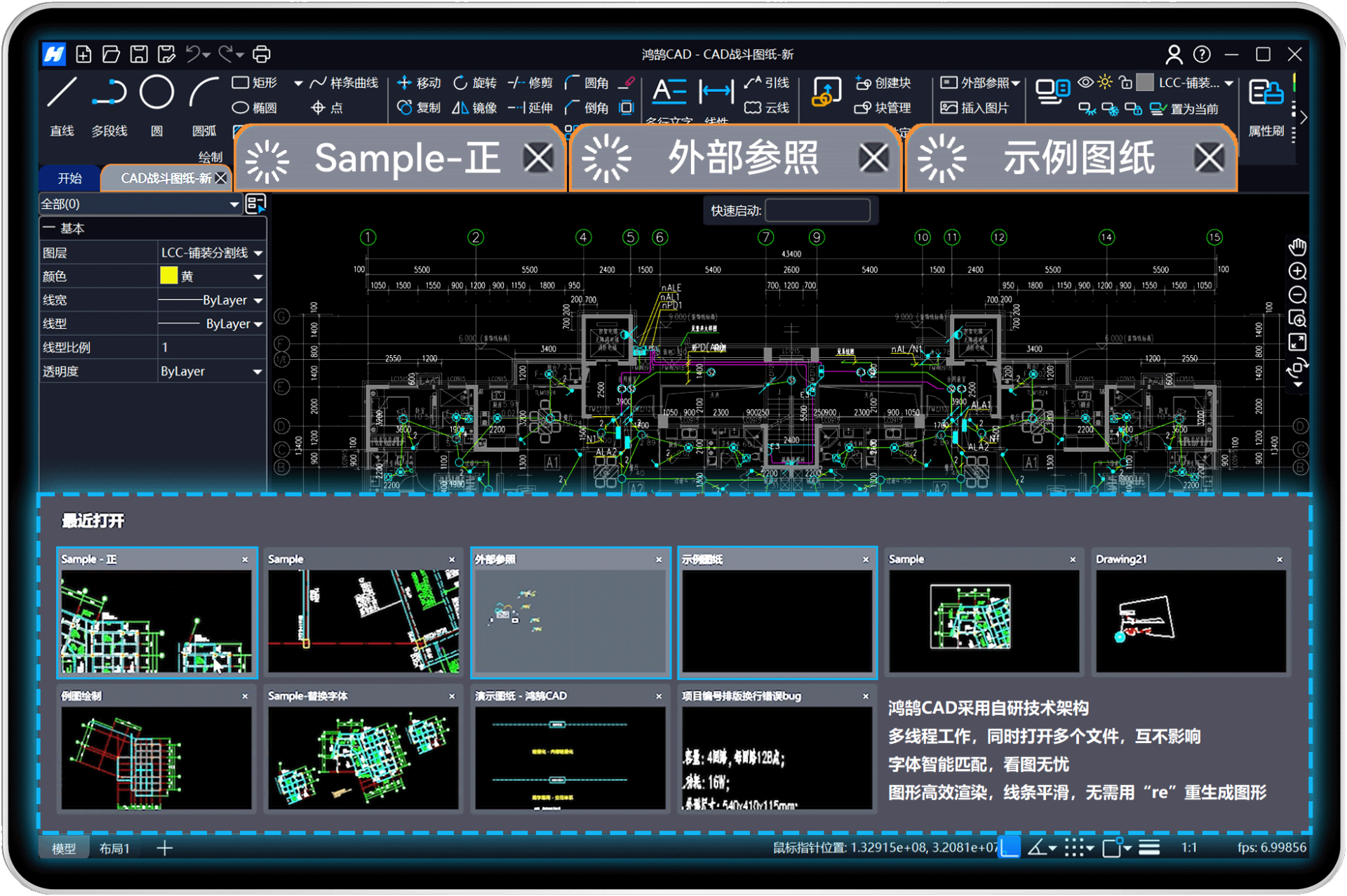Viewport: 1347px width, 896px height.
Task: Click the 插入图片 insert image button
Action: [x=974, y=108]
